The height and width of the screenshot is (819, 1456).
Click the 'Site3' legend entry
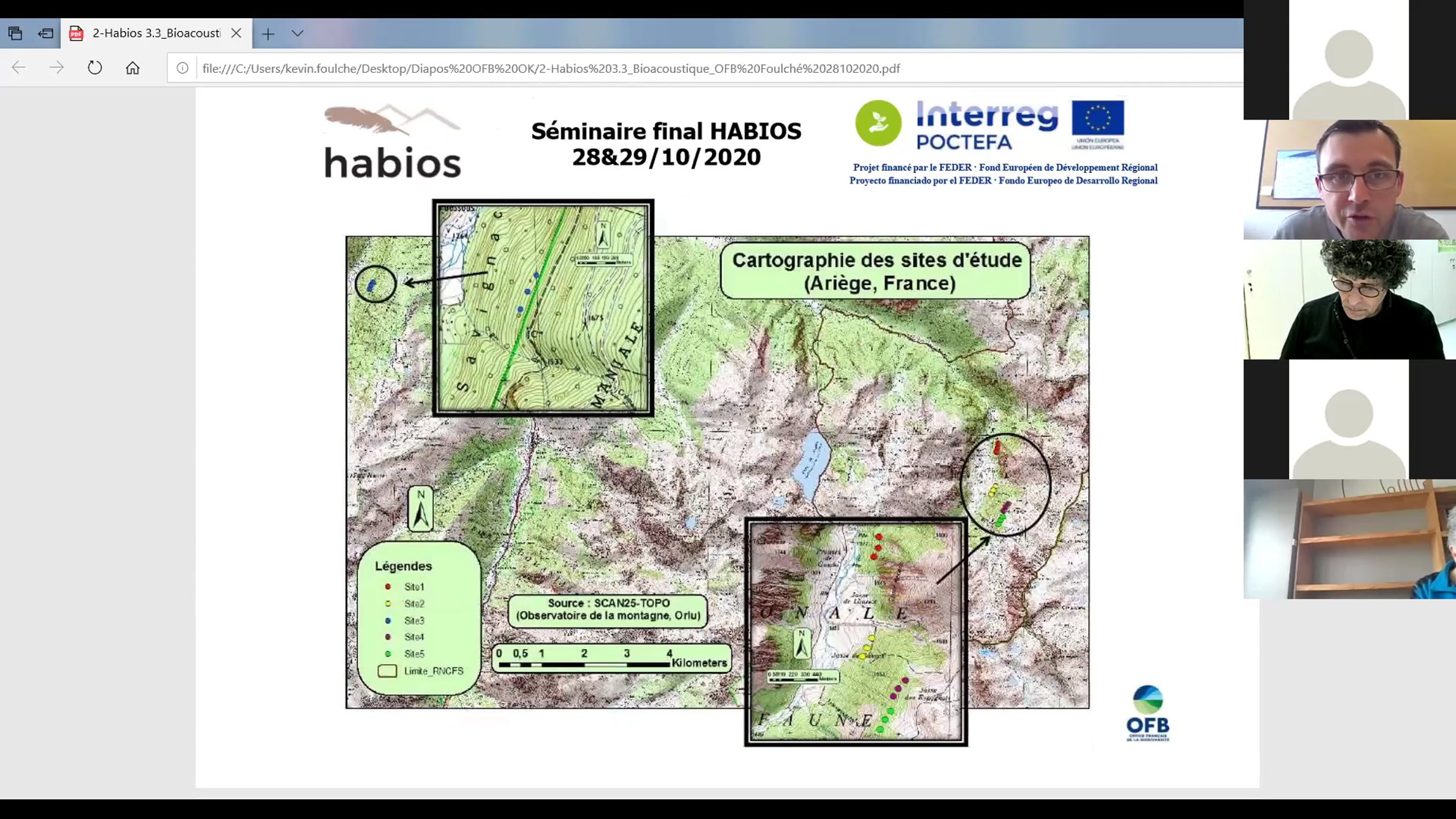point(405,621)
